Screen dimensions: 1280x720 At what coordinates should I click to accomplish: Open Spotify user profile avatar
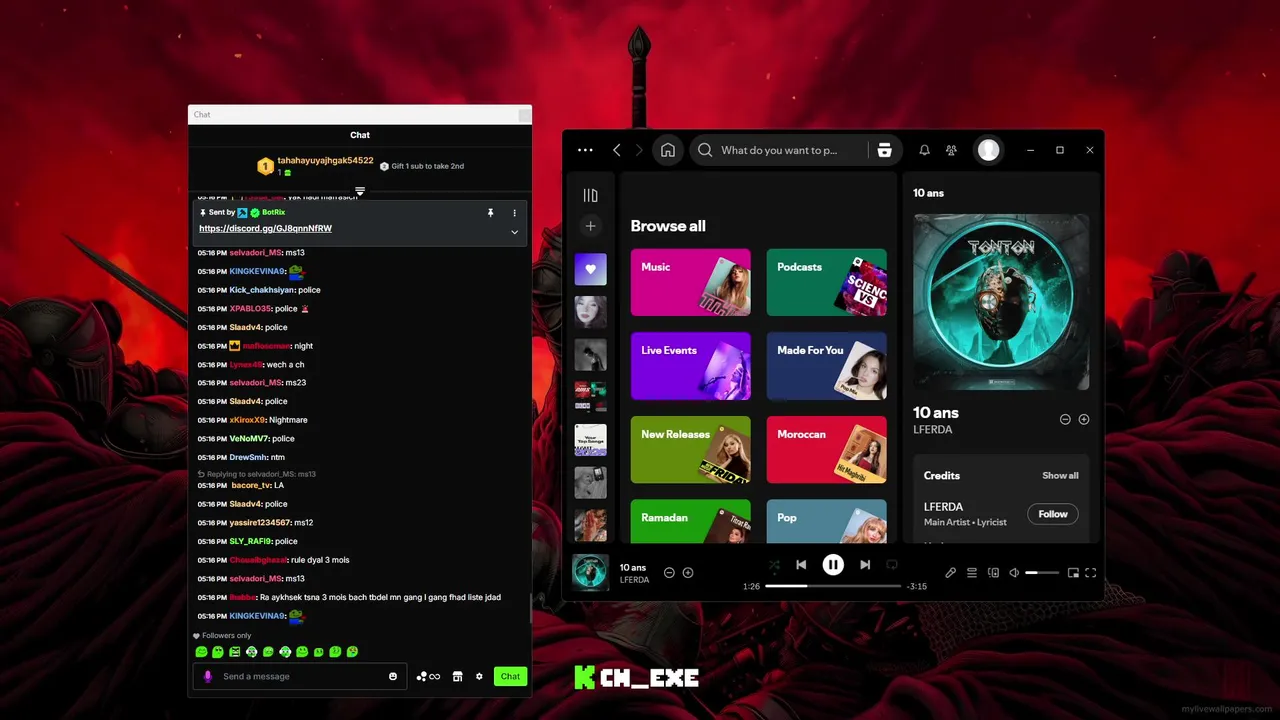click(x=988, y=150)
